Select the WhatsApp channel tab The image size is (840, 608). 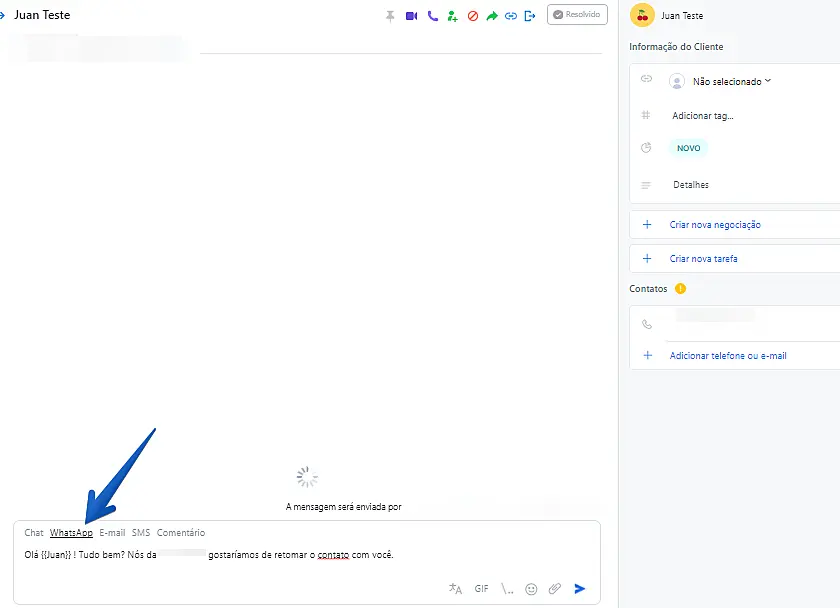pyautogui.click(x=71, y=532)
